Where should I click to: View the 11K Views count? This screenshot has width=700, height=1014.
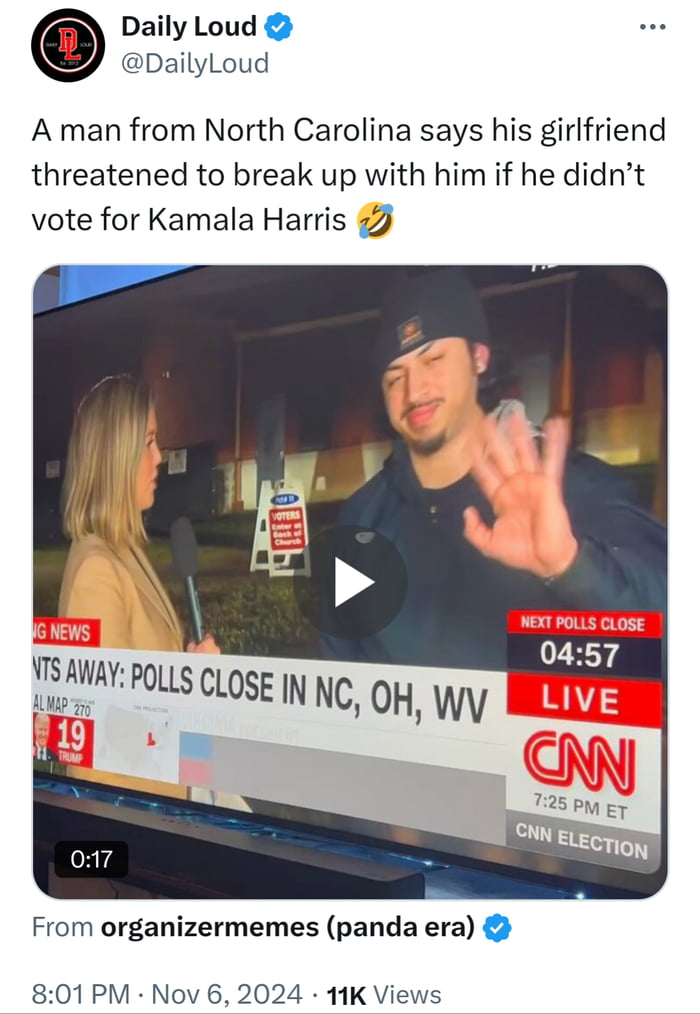click(x=384, y=995)
